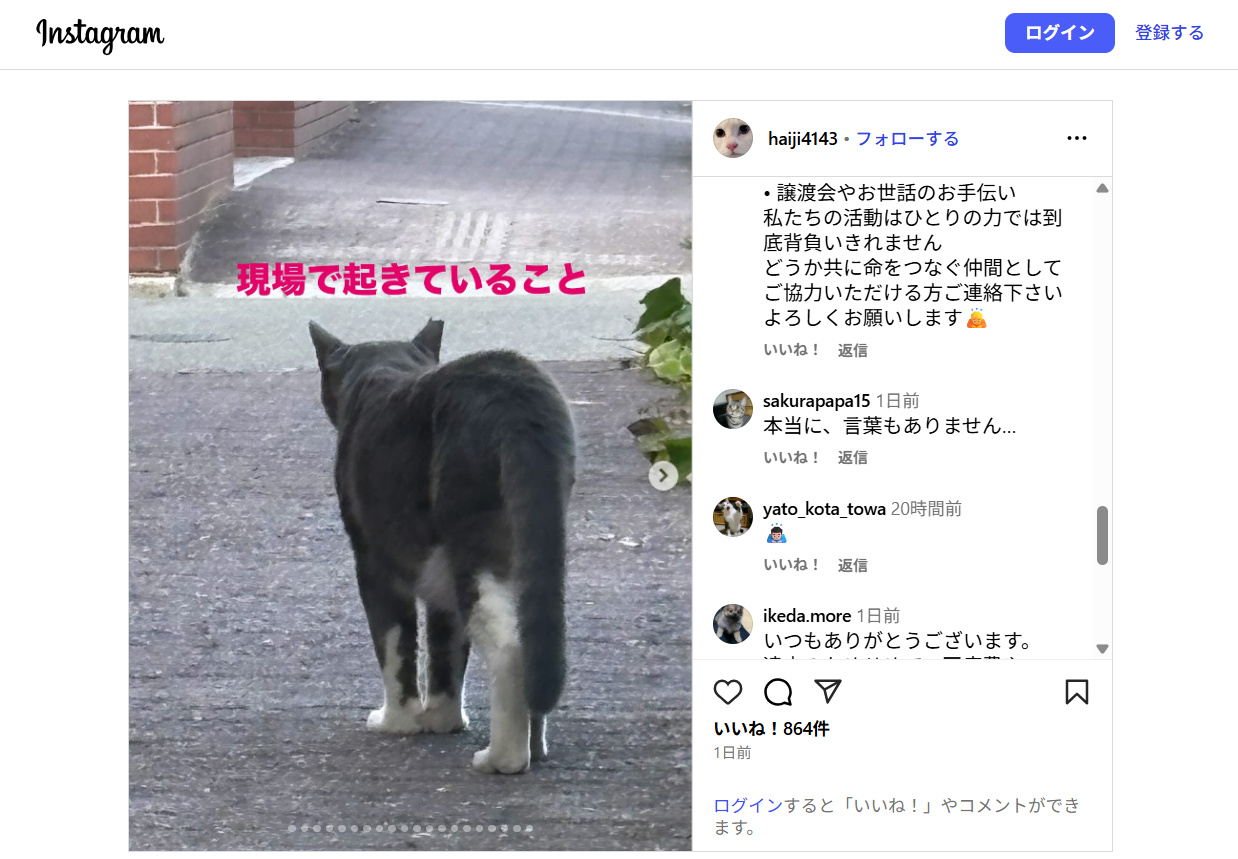Image resolution: width=1238 pixels, height=859 pixels.
Task: Open the Instagram logo home link
Action: coord(100,35)
